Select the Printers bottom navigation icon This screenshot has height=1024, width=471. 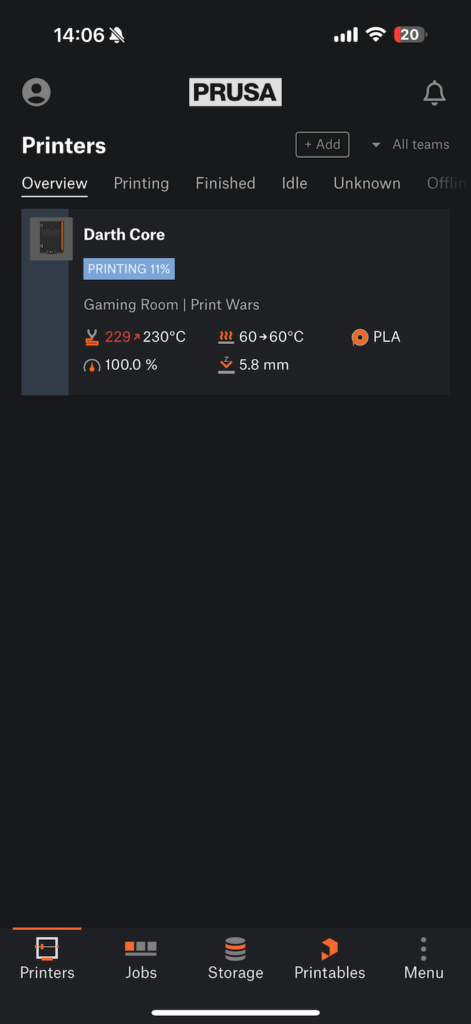[47, 948]
